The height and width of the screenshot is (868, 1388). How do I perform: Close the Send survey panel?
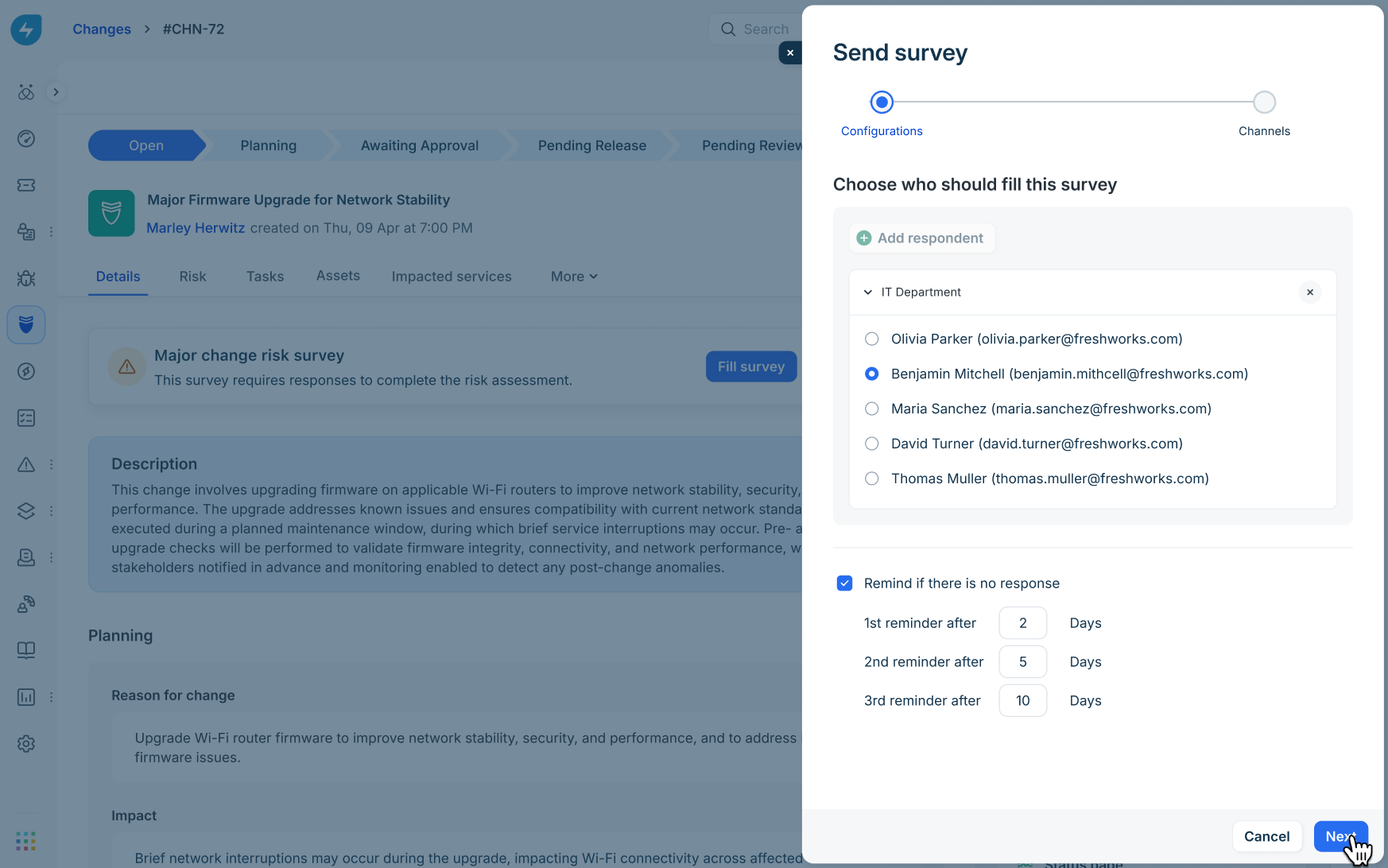point(790,53)
